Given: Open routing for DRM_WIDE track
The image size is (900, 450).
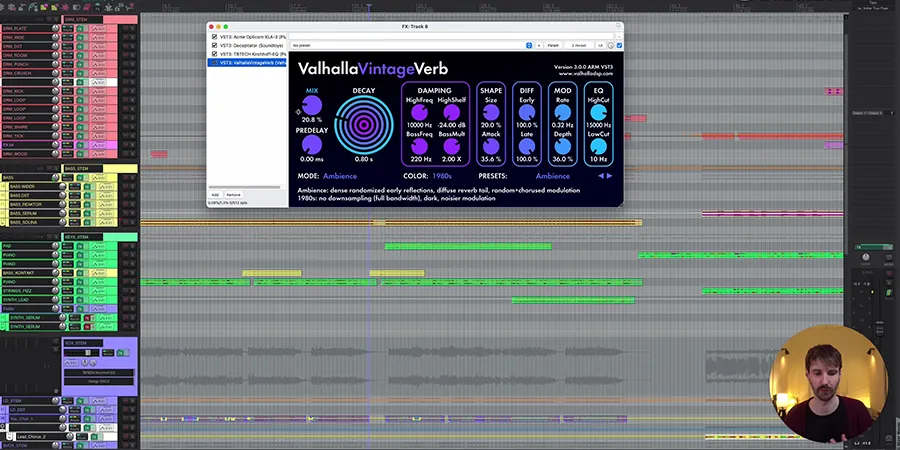Looking at the screenshot, I should [x=68, y=37].
